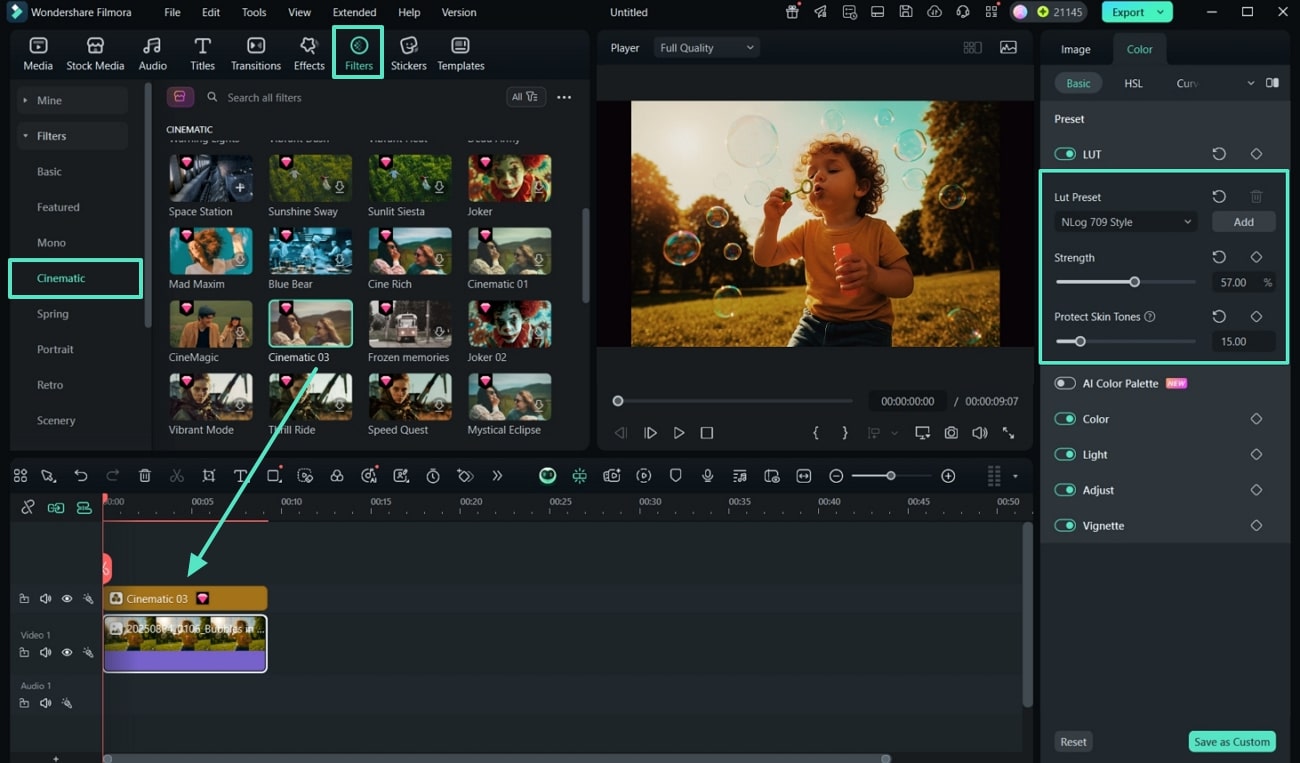Enable the AI Color Palette switch
Viewport: 1300px width, 763px height.
pos(1065,383)
